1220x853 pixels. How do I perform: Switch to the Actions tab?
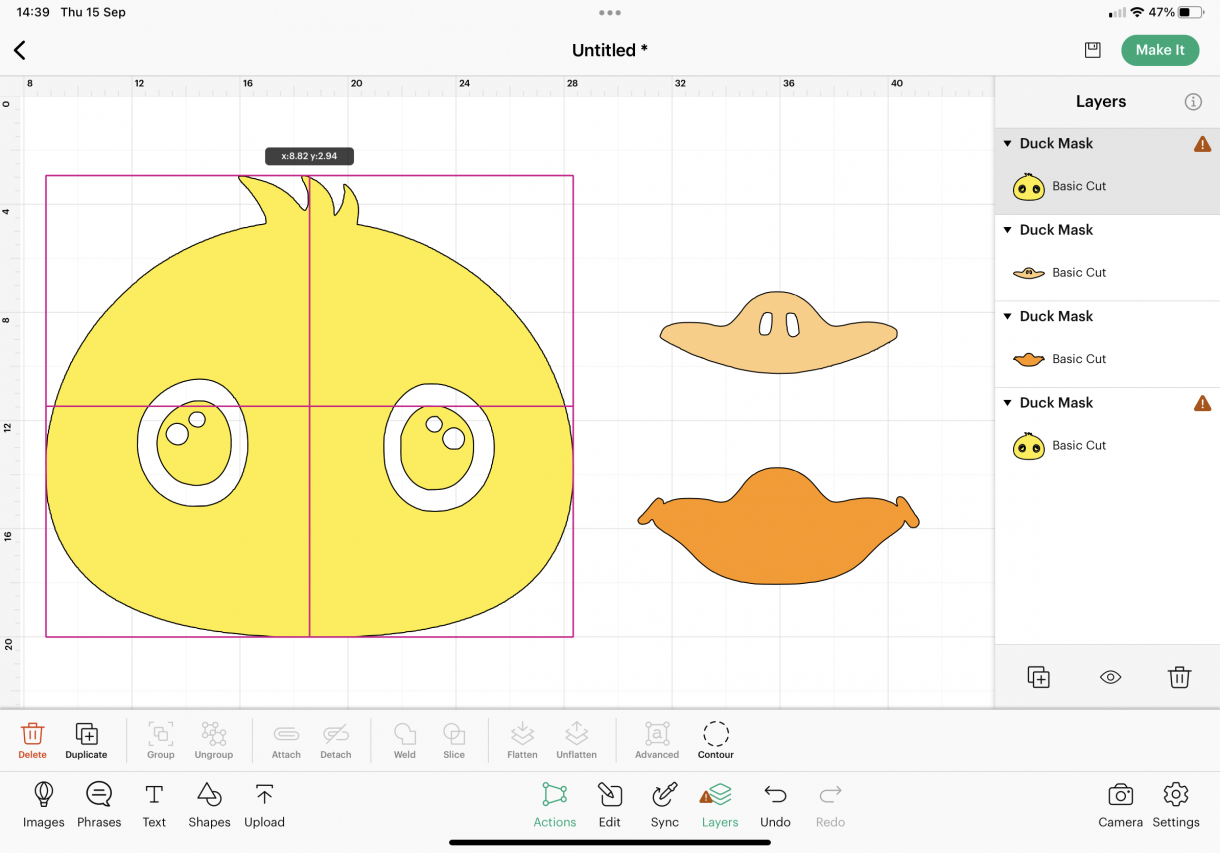(555, 805)
